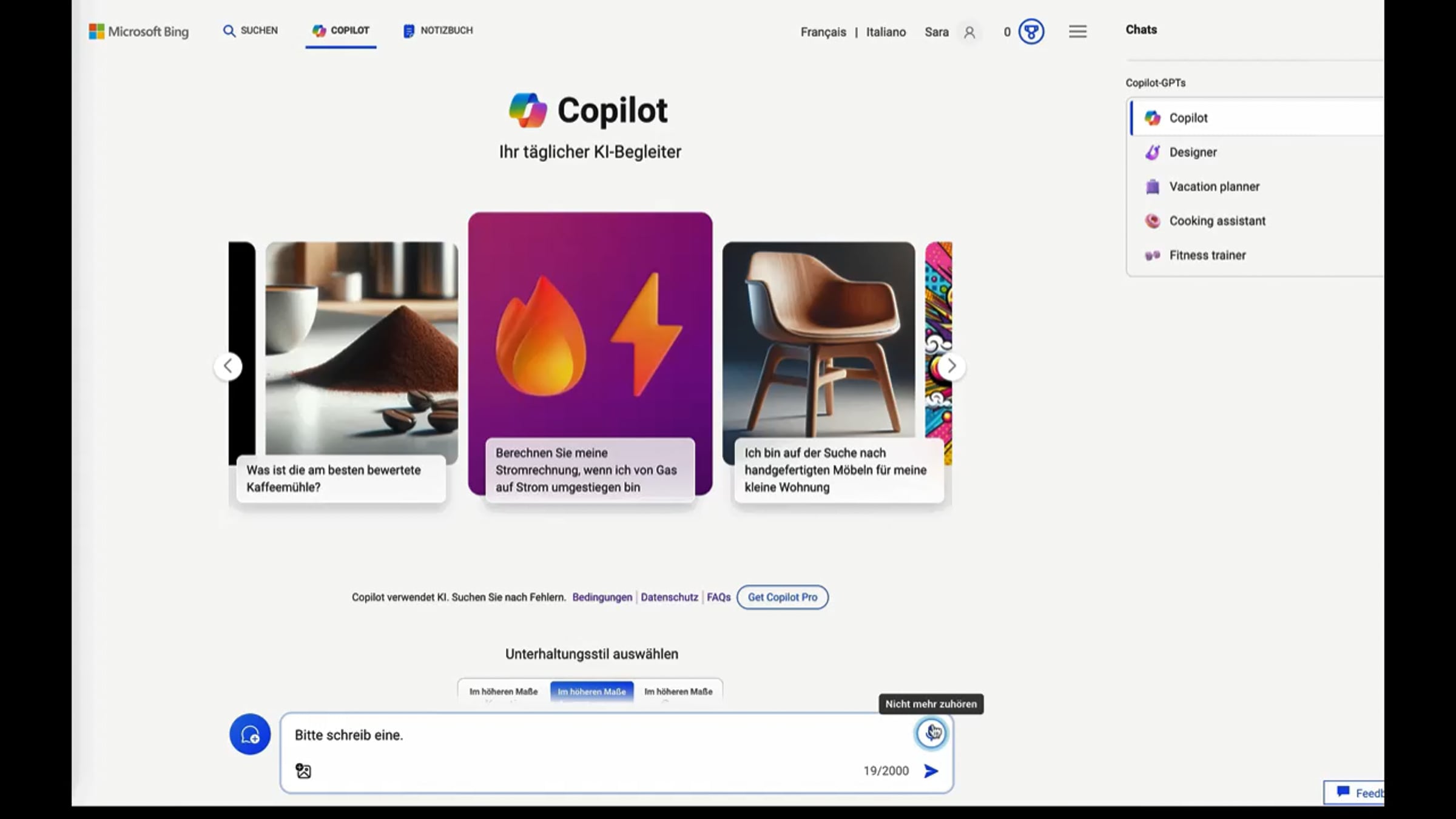This screenshot has height=819, width=1456.
Task: Click the 'Unterhaltungsstil auswählen' heading
Action: [592, 654]
